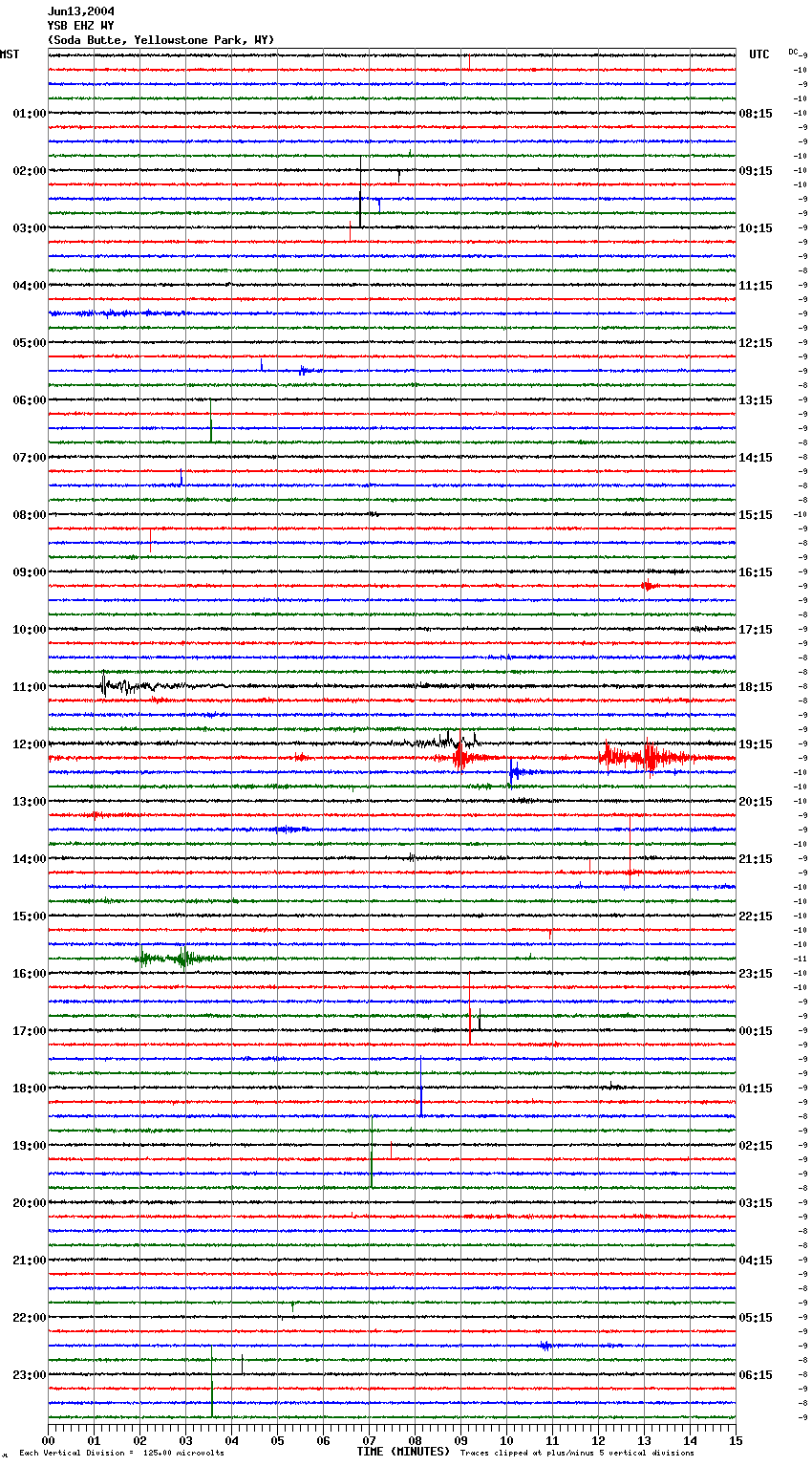
Task: Click the "(Soda Butte, Yellowstone Park, WY)" location label
Action: 160,40
